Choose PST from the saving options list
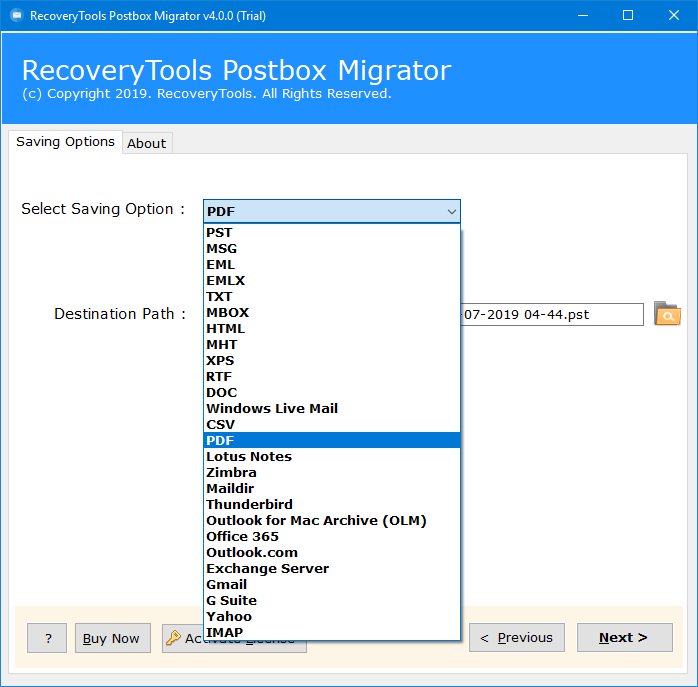Viewport: 698px width, 687px height. 332,232
